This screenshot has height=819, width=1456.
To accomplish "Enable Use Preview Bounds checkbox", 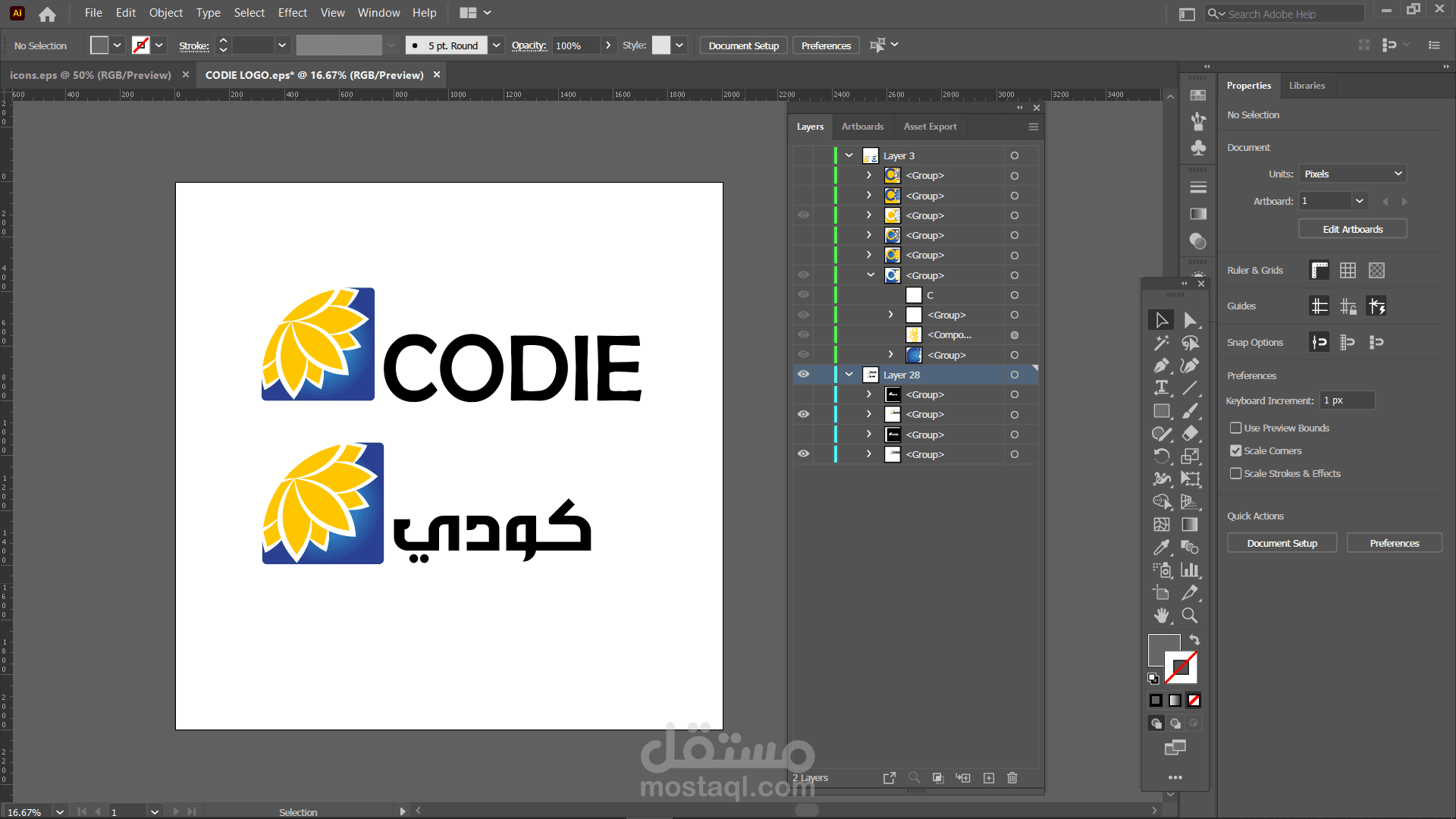I will (x=1235, y=428).
